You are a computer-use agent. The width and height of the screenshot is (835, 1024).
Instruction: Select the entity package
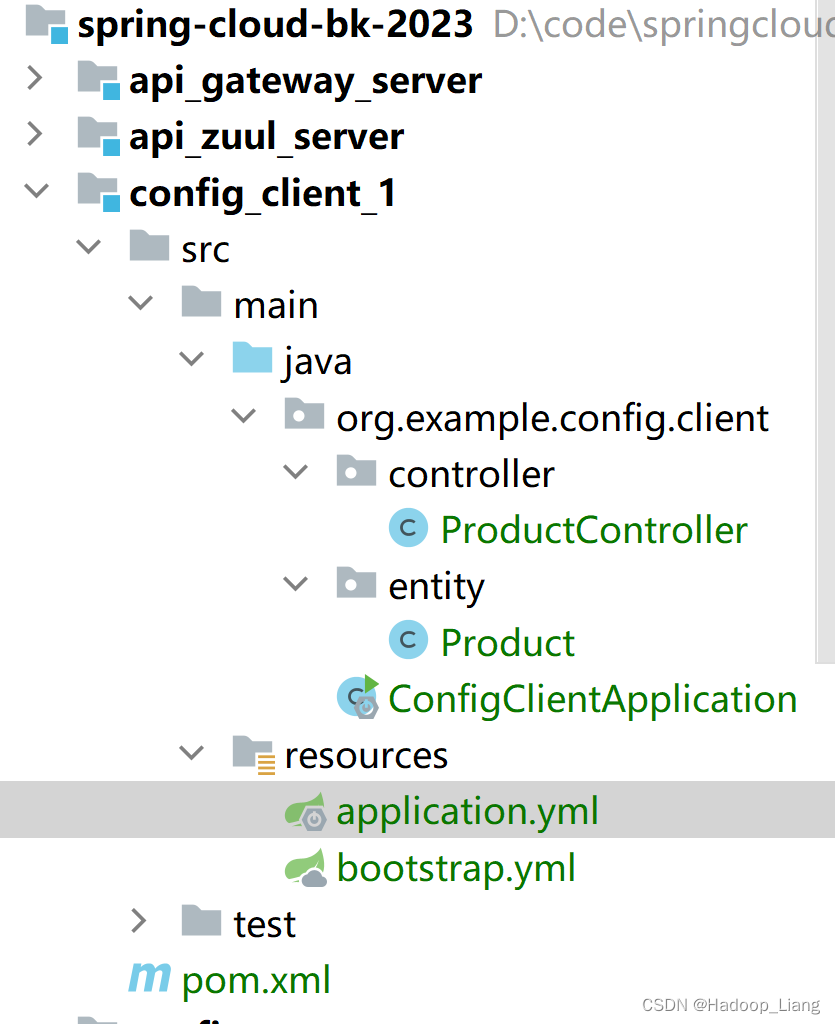pos(436,586)
